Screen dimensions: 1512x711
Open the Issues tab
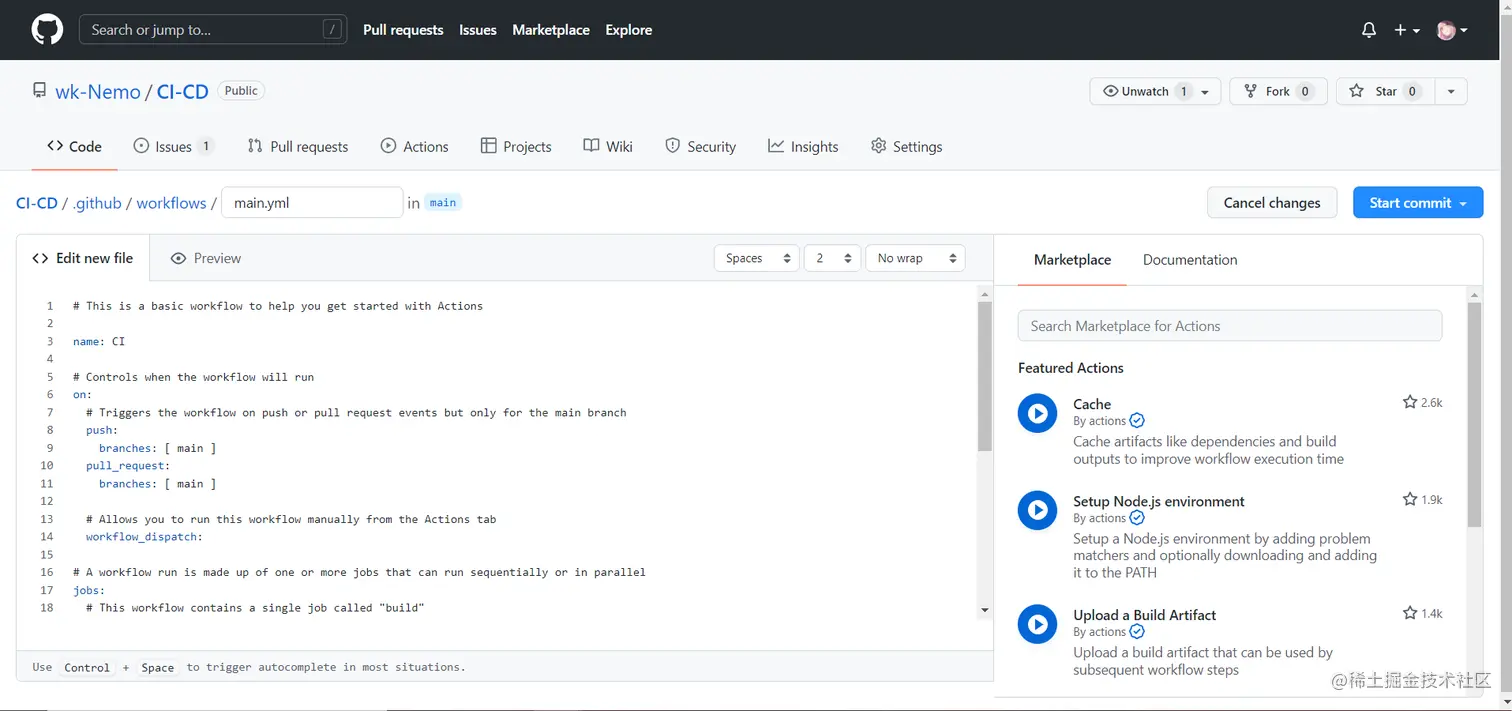(x=174, y=146)
